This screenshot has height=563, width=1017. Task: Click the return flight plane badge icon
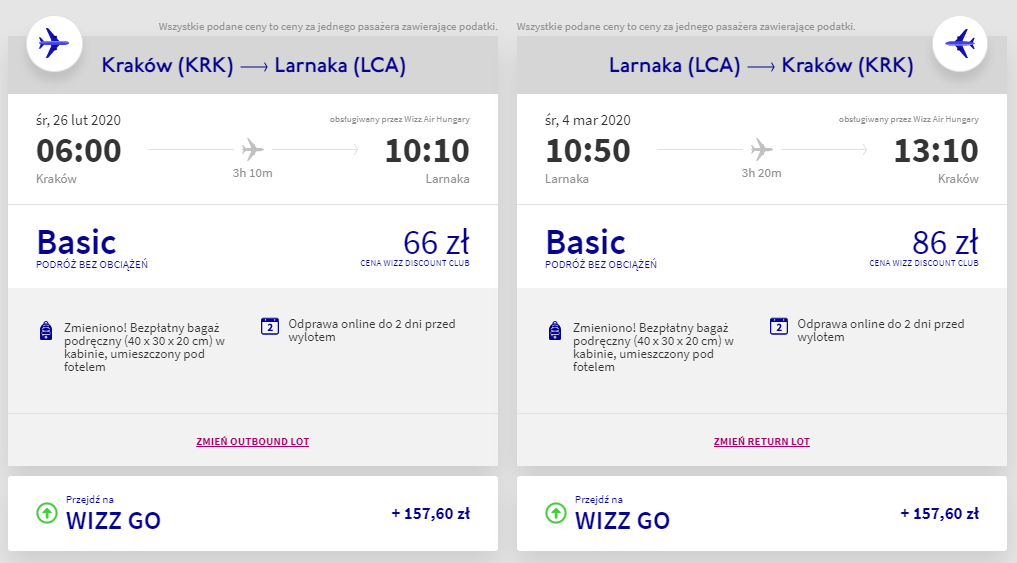(960, 44)
